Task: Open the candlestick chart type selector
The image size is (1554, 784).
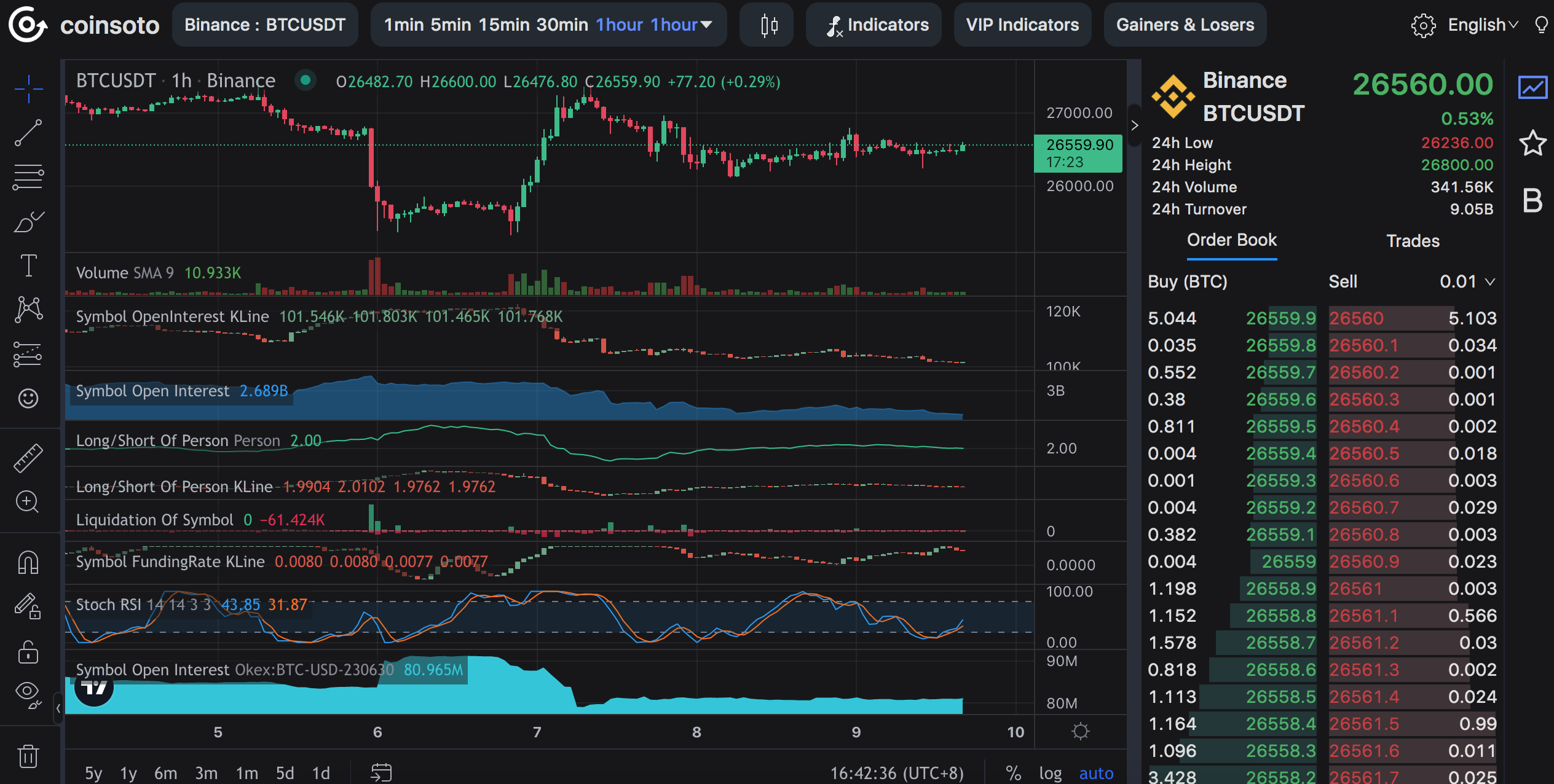Action: (768, 25)
